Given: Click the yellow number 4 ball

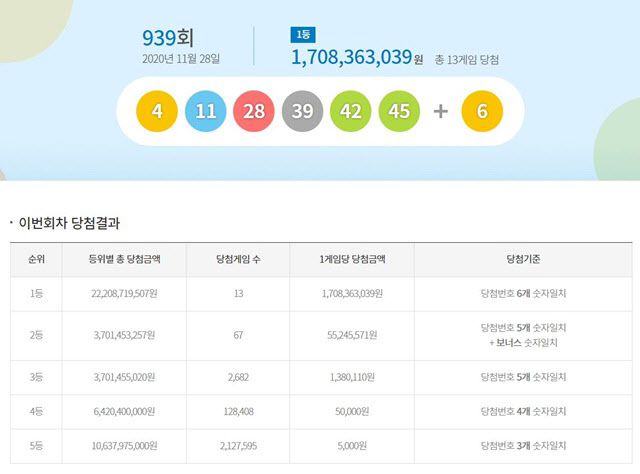Looking at the screenshot, I should [157, 111].
